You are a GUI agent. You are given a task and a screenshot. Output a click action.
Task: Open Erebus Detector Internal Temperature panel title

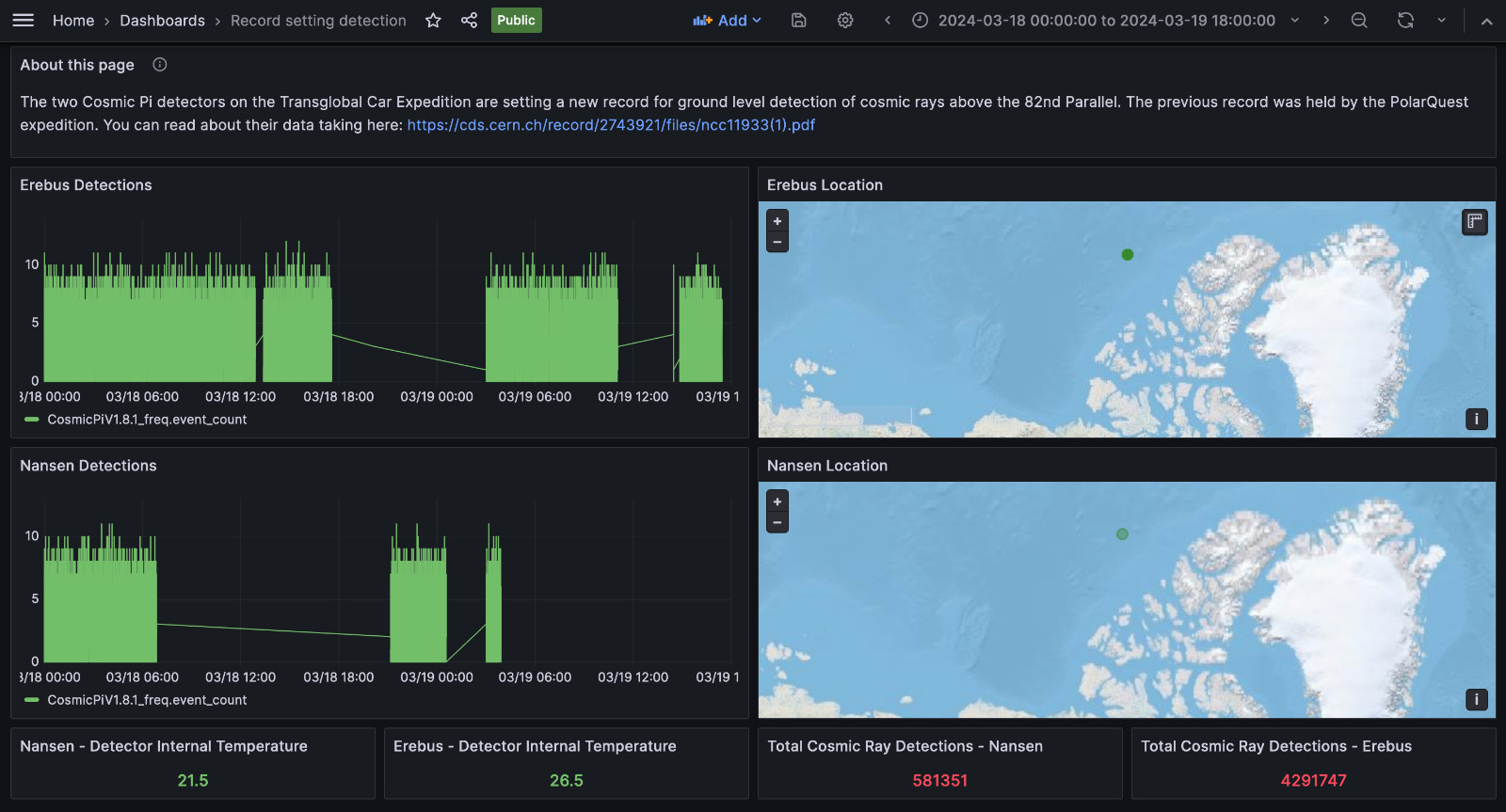click(535, 746)
